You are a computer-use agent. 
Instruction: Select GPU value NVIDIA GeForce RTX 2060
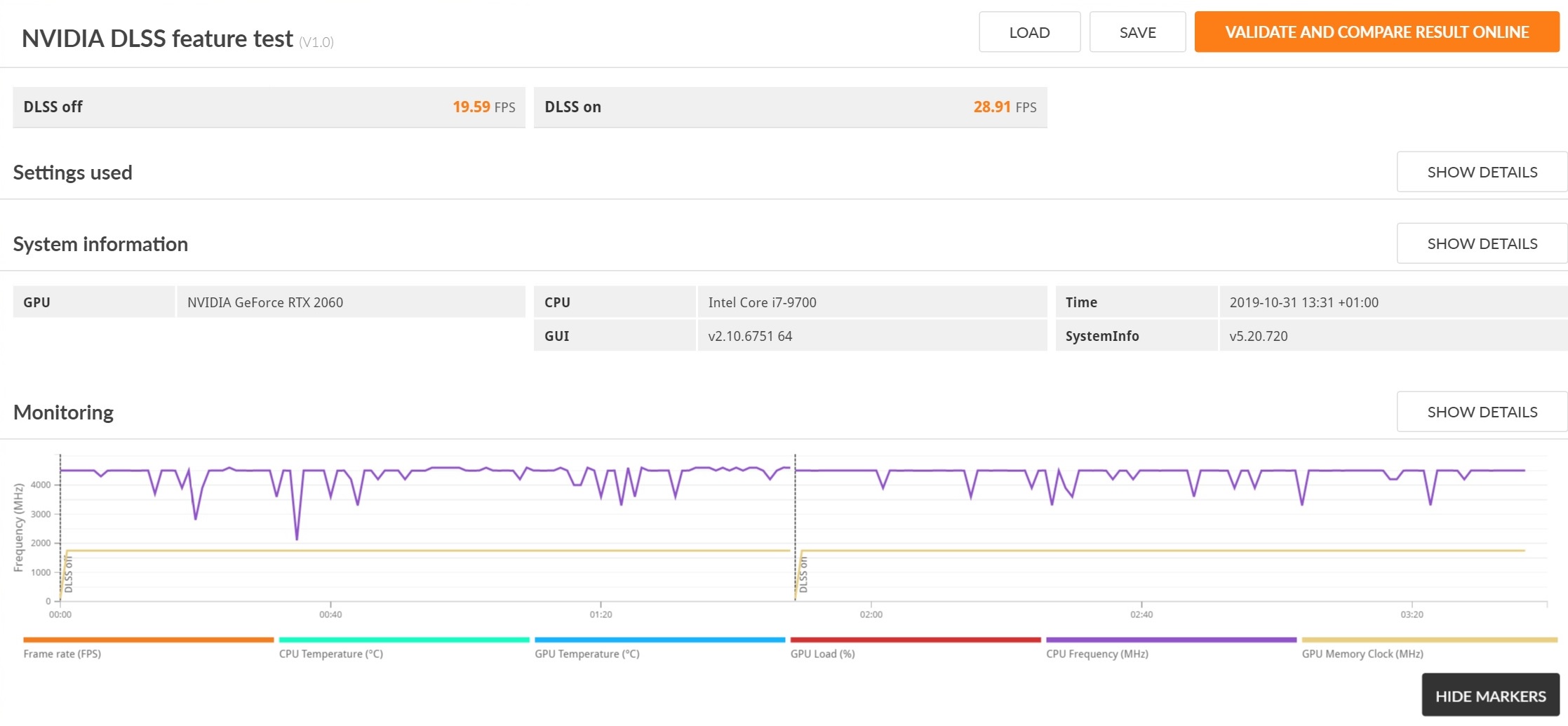tap(265, 302)
